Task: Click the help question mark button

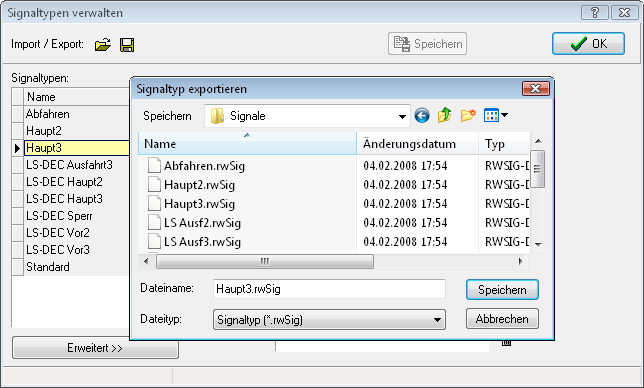Action: [595, 13]
